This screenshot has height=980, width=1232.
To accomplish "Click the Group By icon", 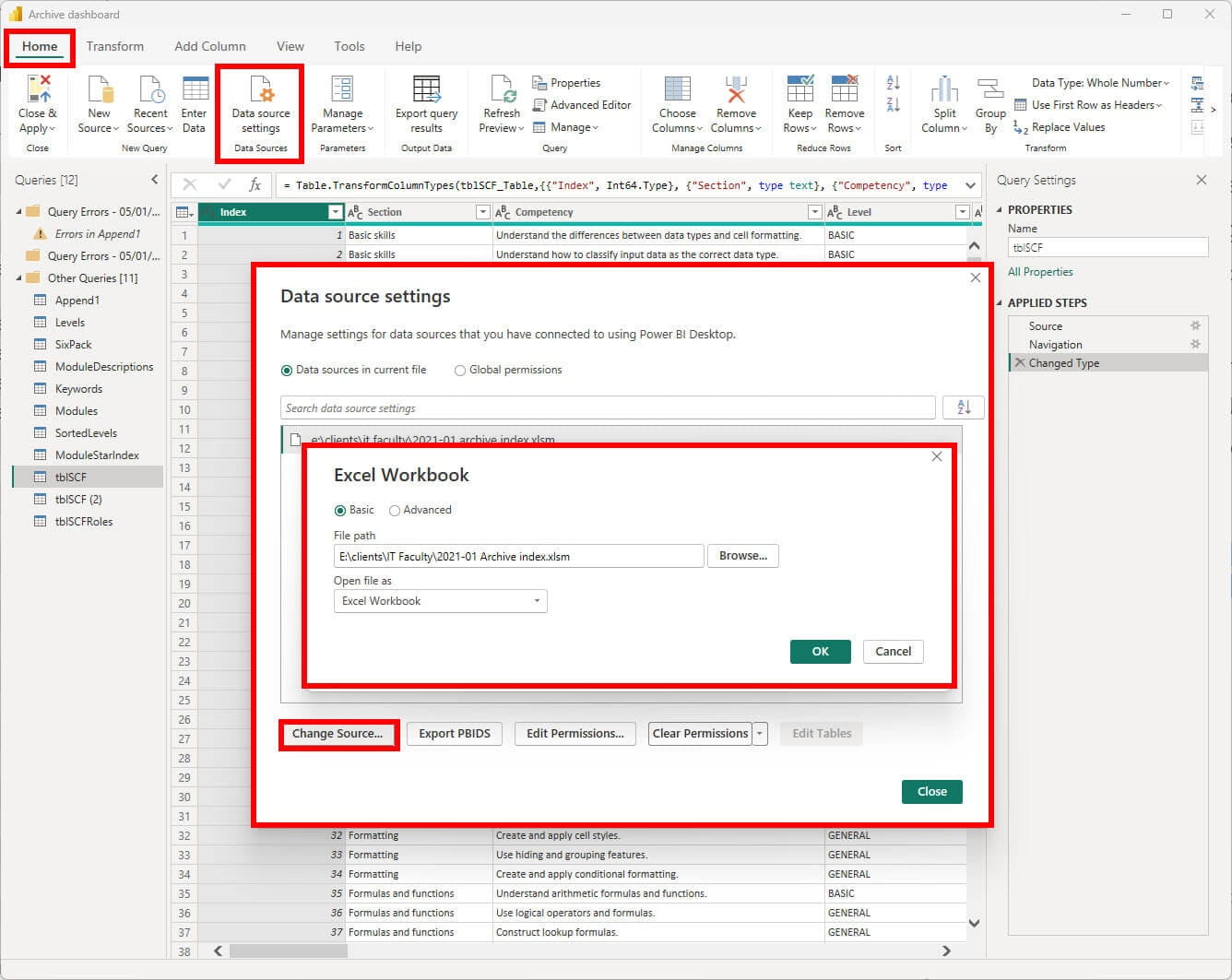I will coord(990,89).
